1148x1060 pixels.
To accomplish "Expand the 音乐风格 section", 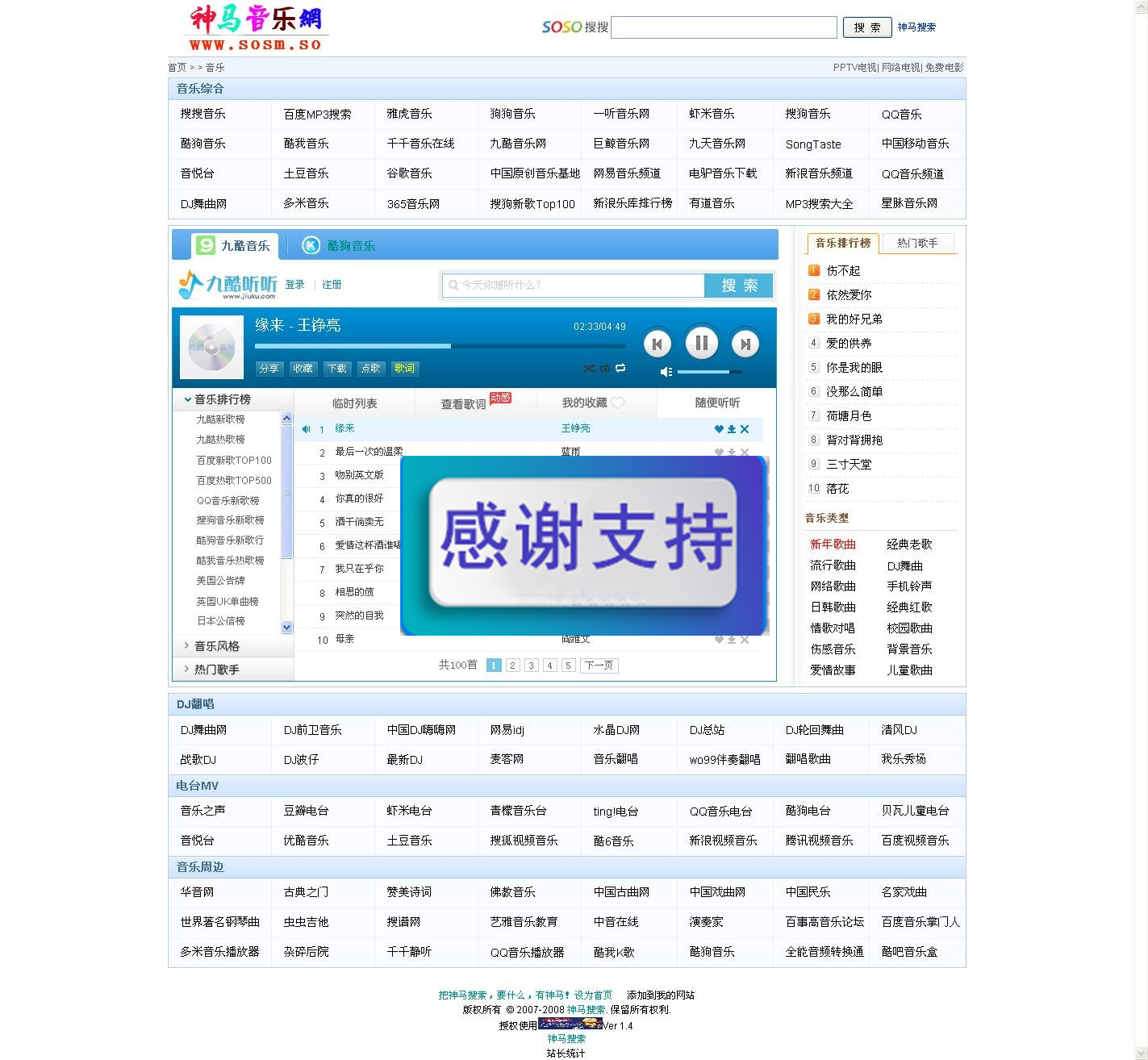I will tap(233, 646).
